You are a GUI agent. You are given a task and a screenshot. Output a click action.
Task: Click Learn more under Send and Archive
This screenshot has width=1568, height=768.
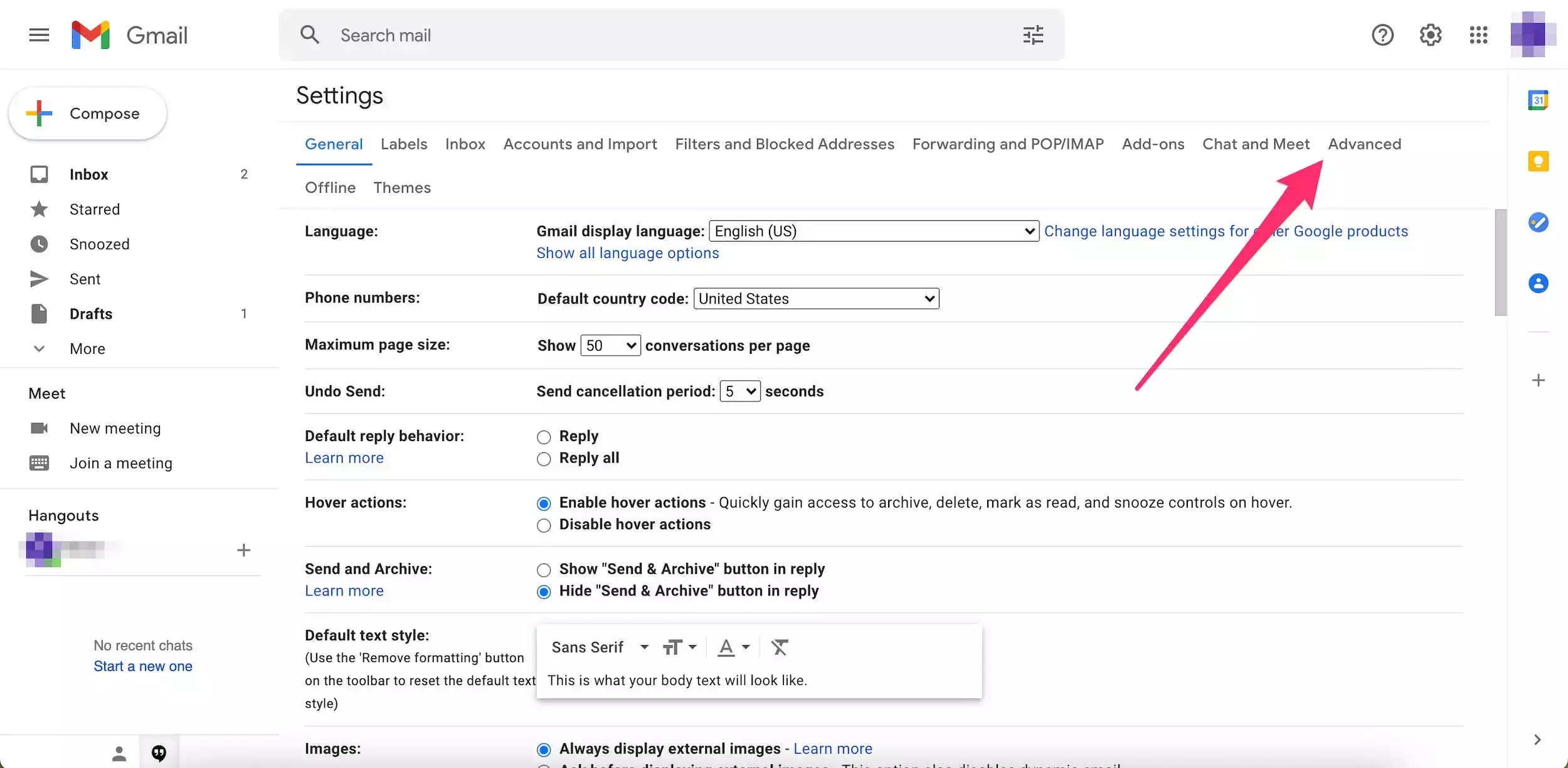pos(344,591)
